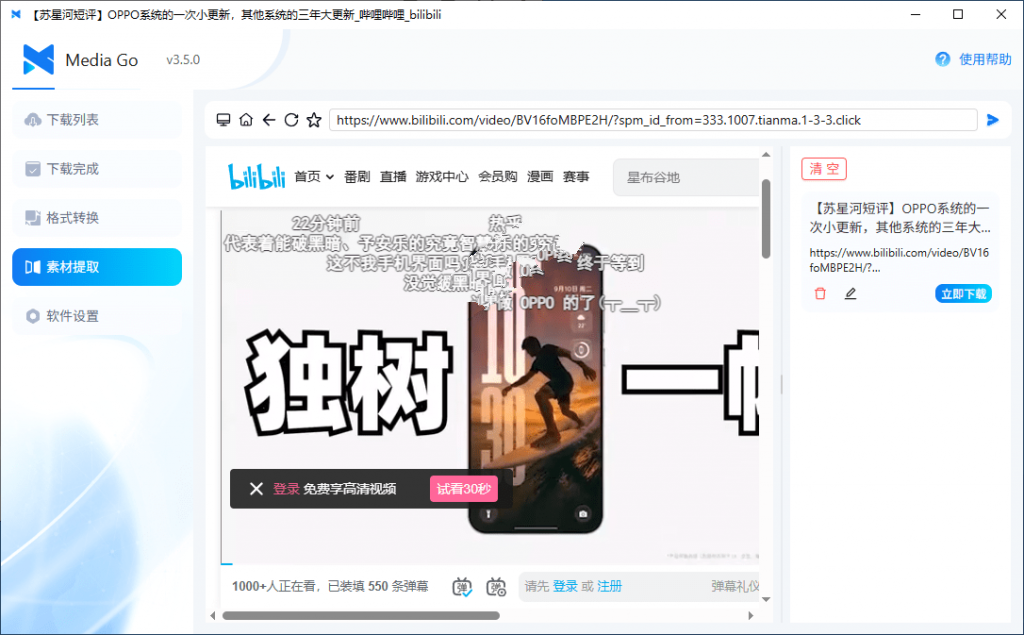Switch to 格式转换 sidebar tab
Image resolution: width=1024 pixels, height=635 pixels.
click(97, 218)
